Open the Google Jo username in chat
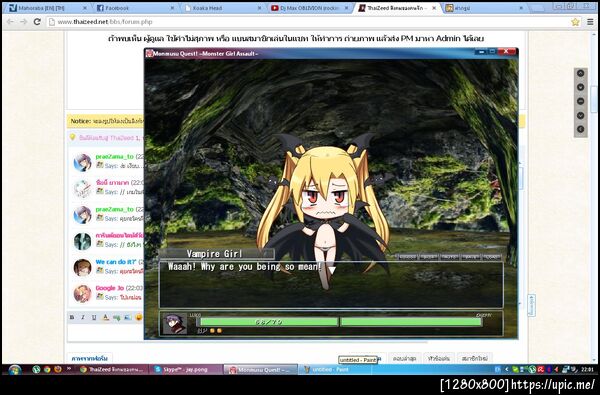Screen dimensions: 600x395 [109, 288]
